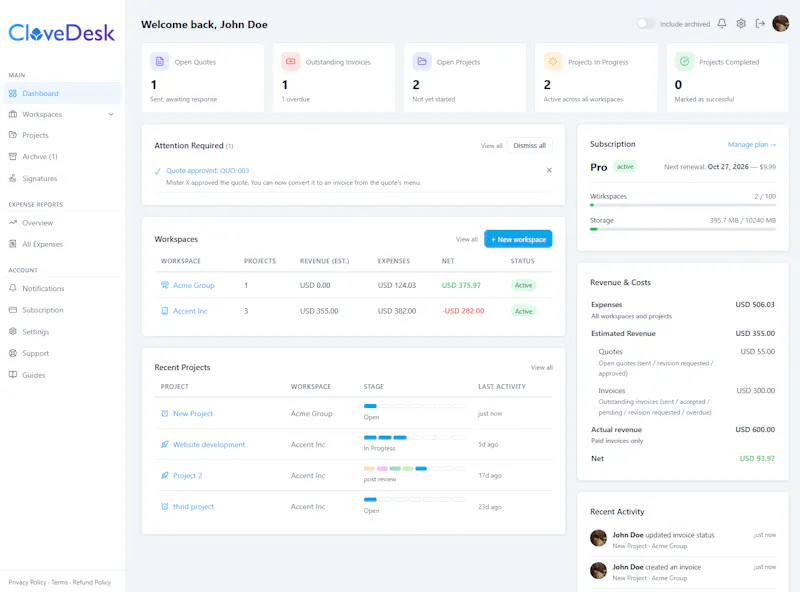Click the rocket icon beside Project 2
Viewport: 800px width, 592px height.
[165, 476]
